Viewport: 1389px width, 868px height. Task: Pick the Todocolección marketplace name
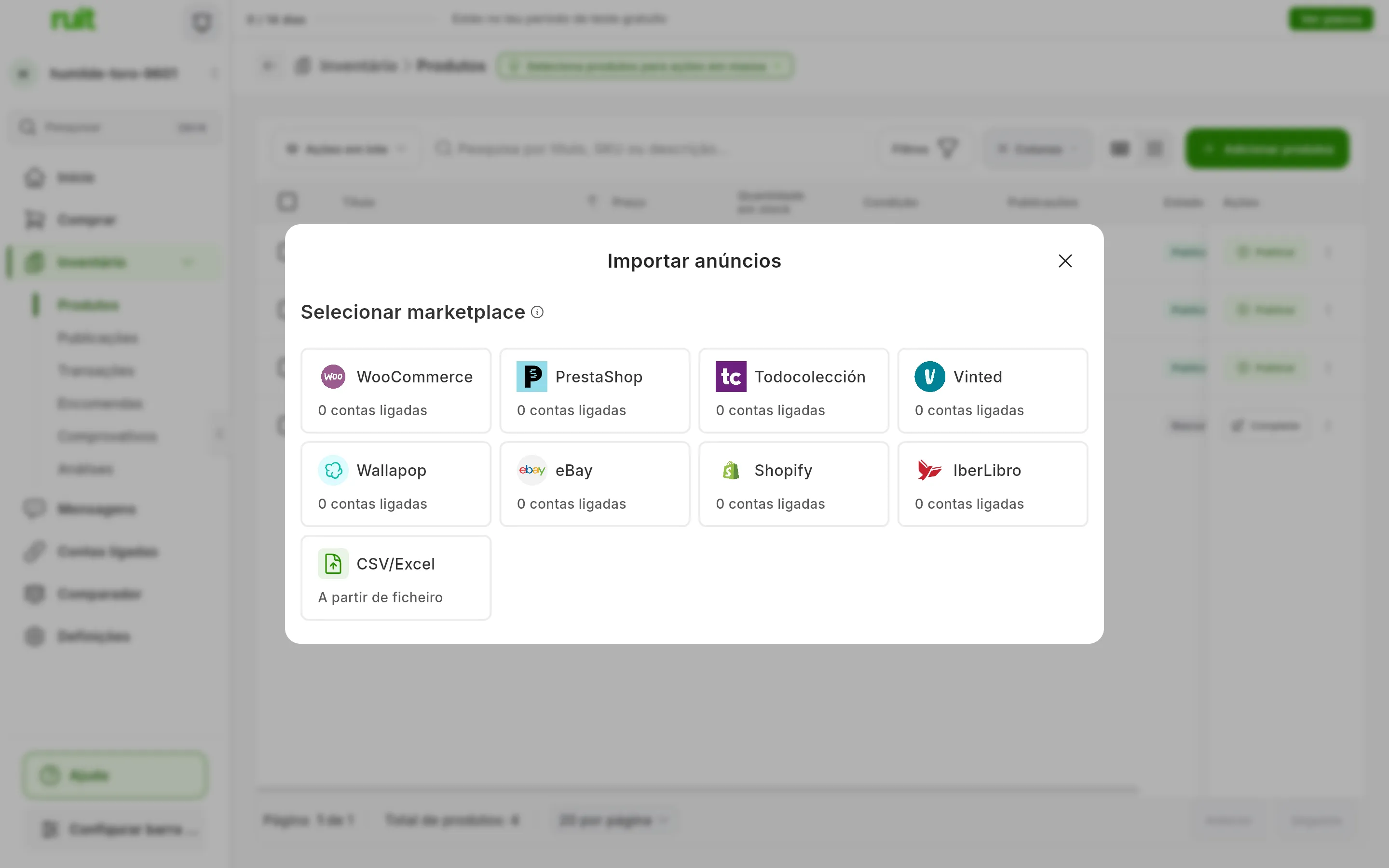click(810, 377)
